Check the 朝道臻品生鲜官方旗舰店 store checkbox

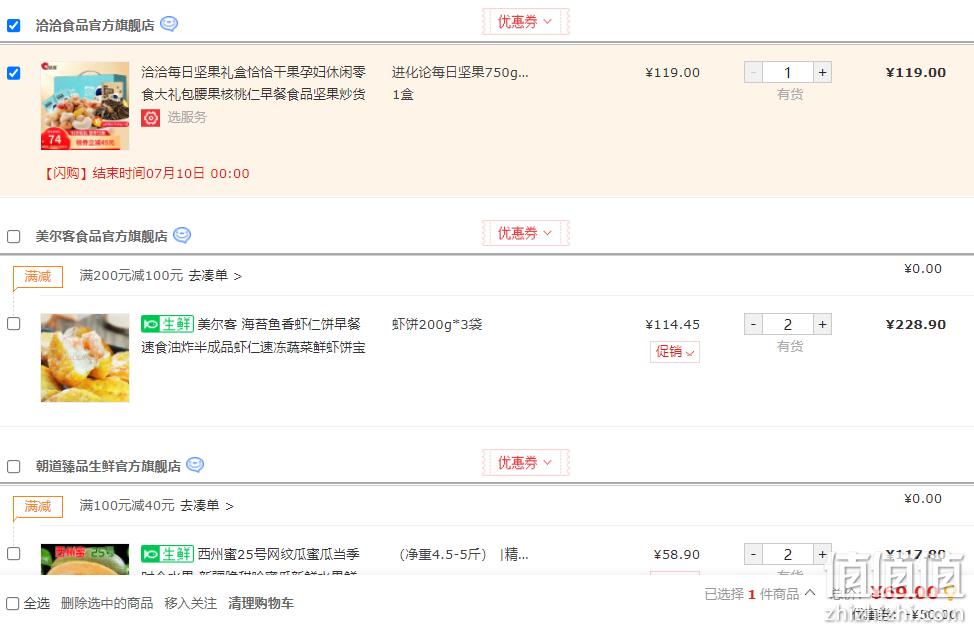14,466
